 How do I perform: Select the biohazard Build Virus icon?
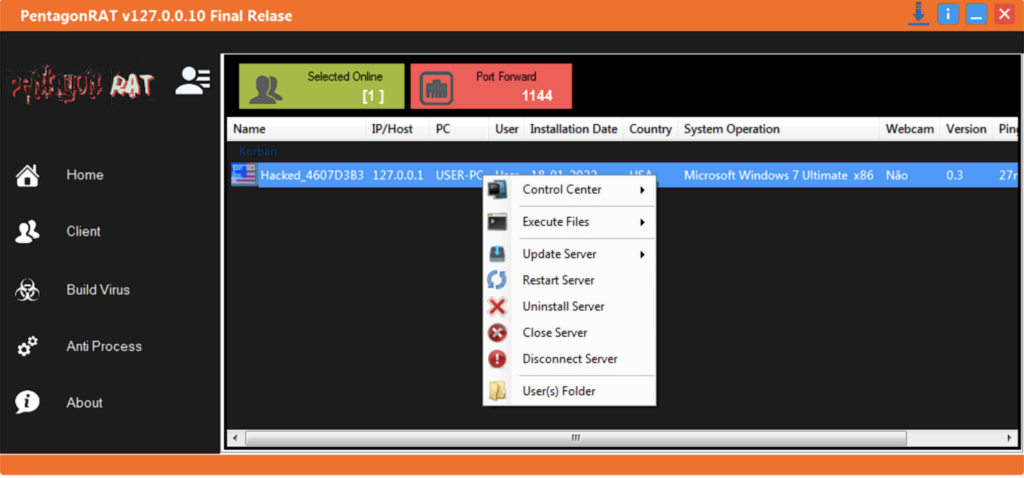pos(27,289)
